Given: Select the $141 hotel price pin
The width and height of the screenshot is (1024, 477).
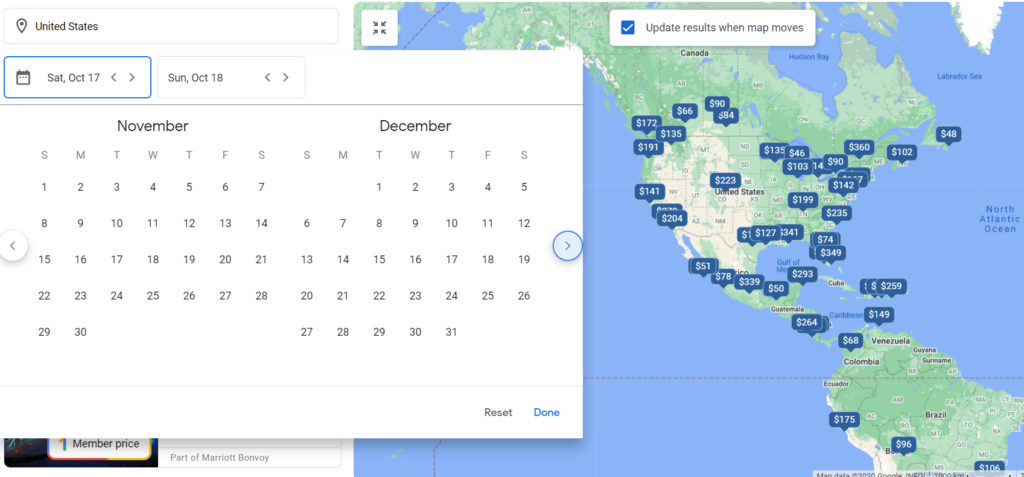Looking at the screenshot, I should [x=650, y=191].
